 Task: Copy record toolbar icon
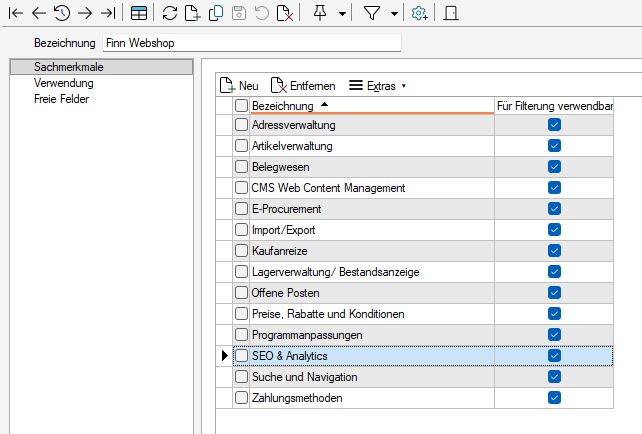click(216, 13)
